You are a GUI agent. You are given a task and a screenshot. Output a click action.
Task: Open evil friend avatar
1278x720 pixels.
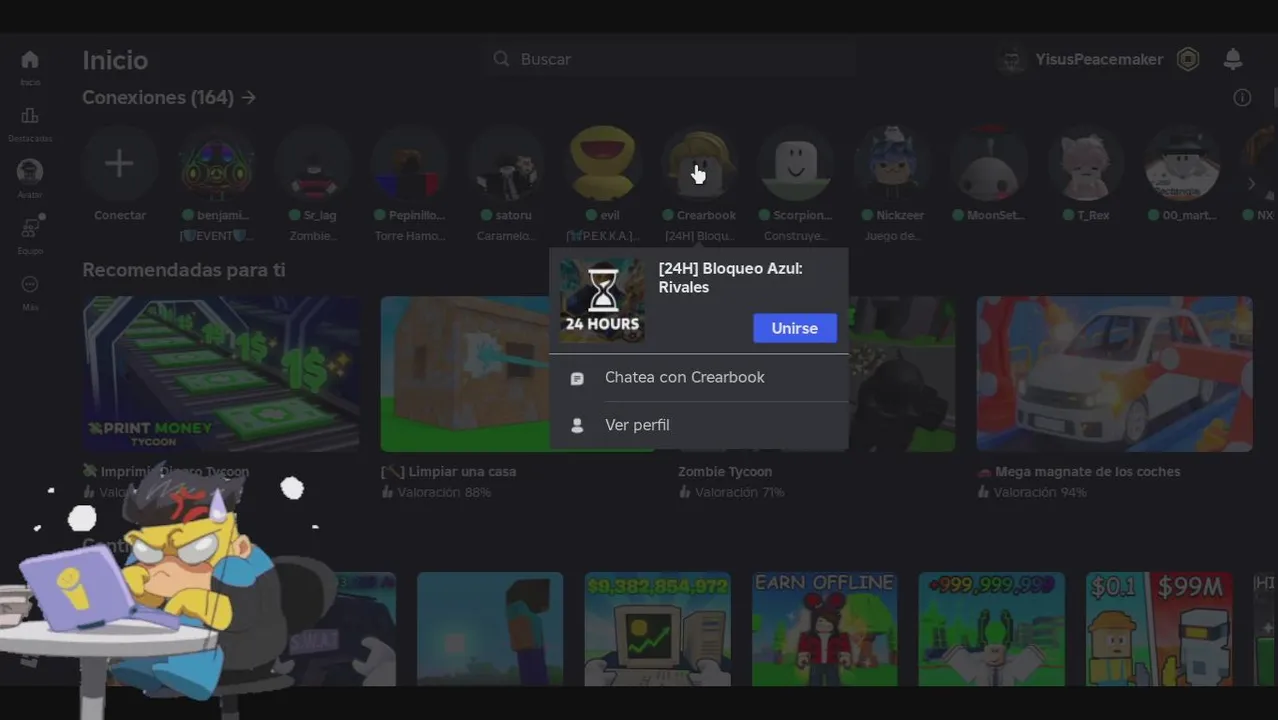pyautogui.click(x=603, y=164)
